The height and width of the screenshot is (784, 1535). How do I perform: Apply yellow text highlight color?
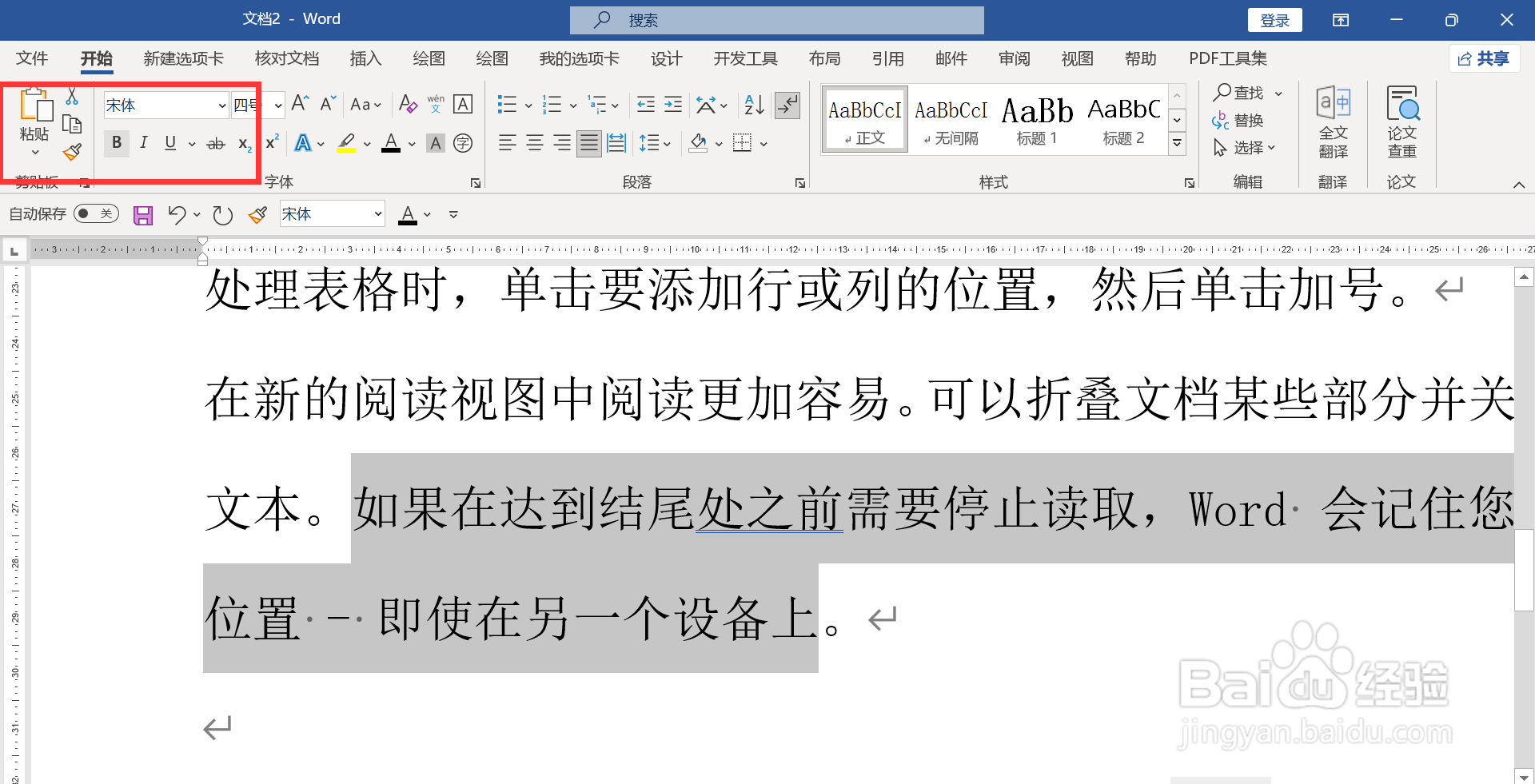pos(346,144)
